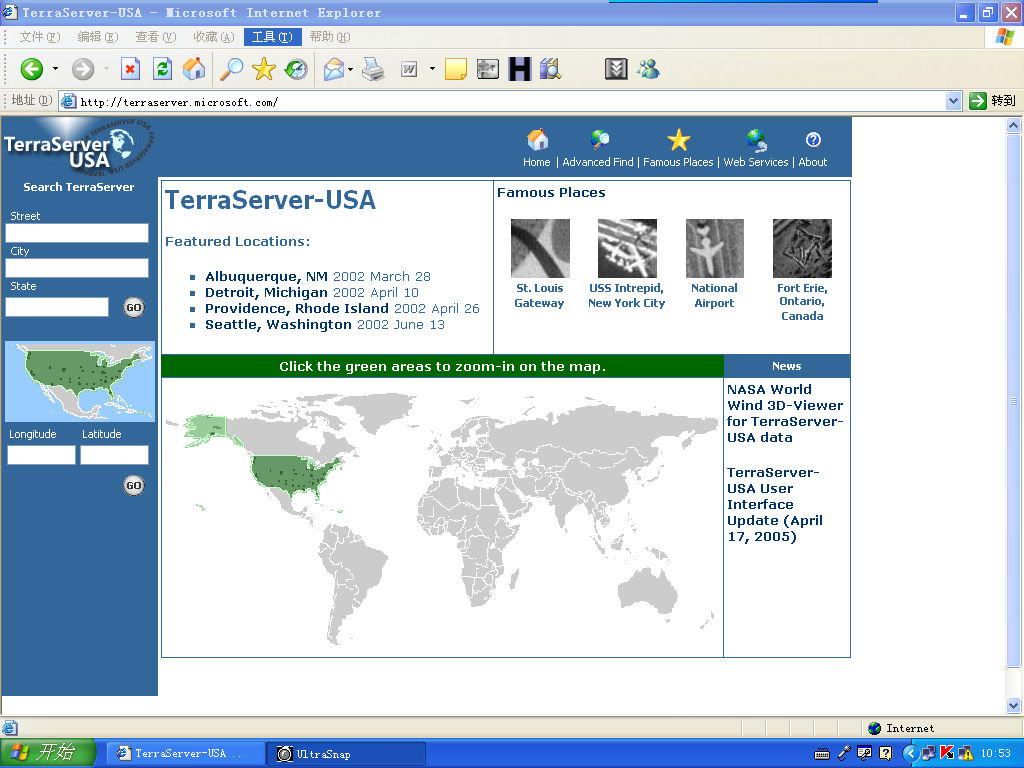Open Advanced Find magnifier icon
The width and height of the screenshot is (1024, 768).
tap(600, 140)
